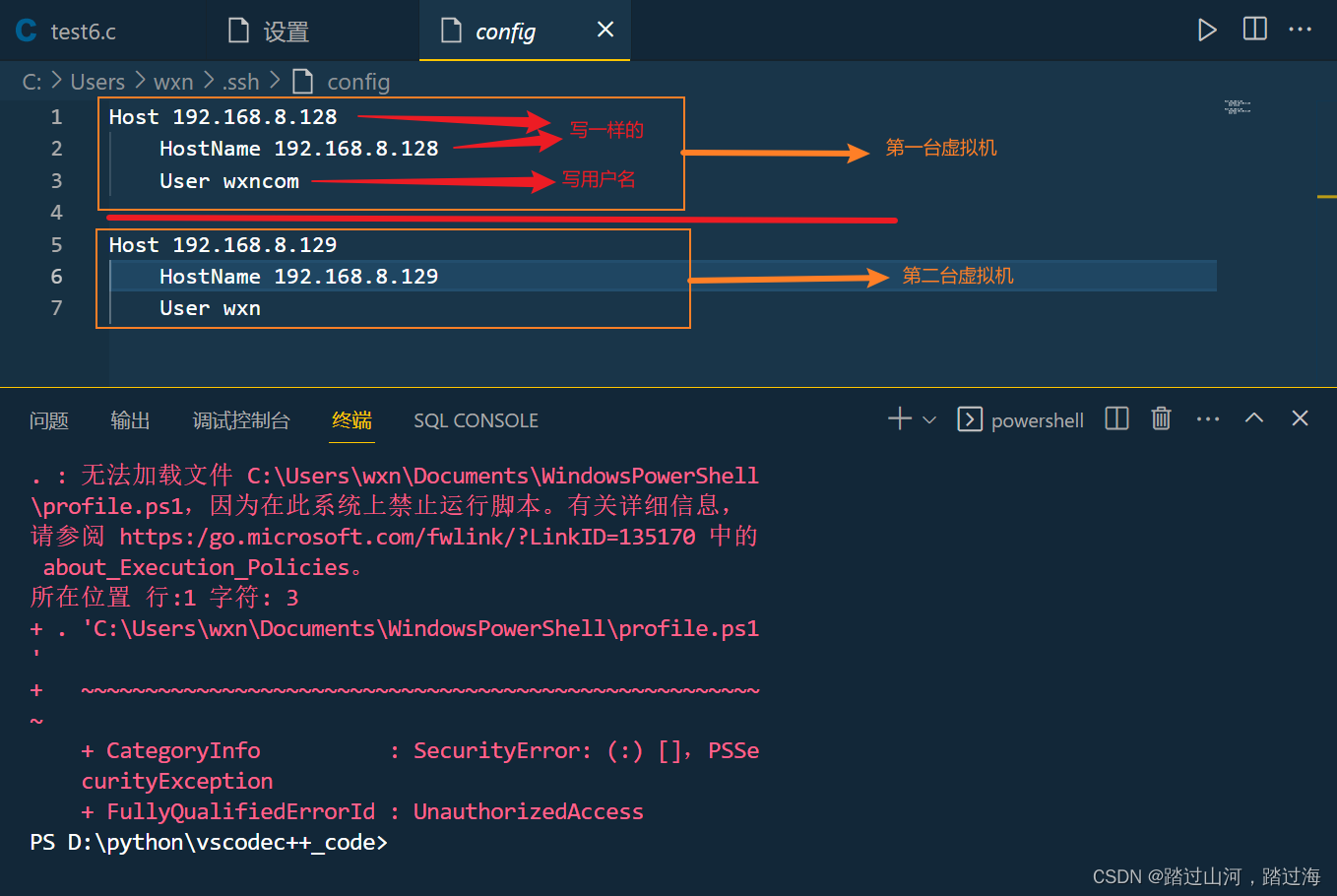Click "CategoryInfo" in terminal output
Viewport: 1337px width, 896px height.
(x=183, y=751)
